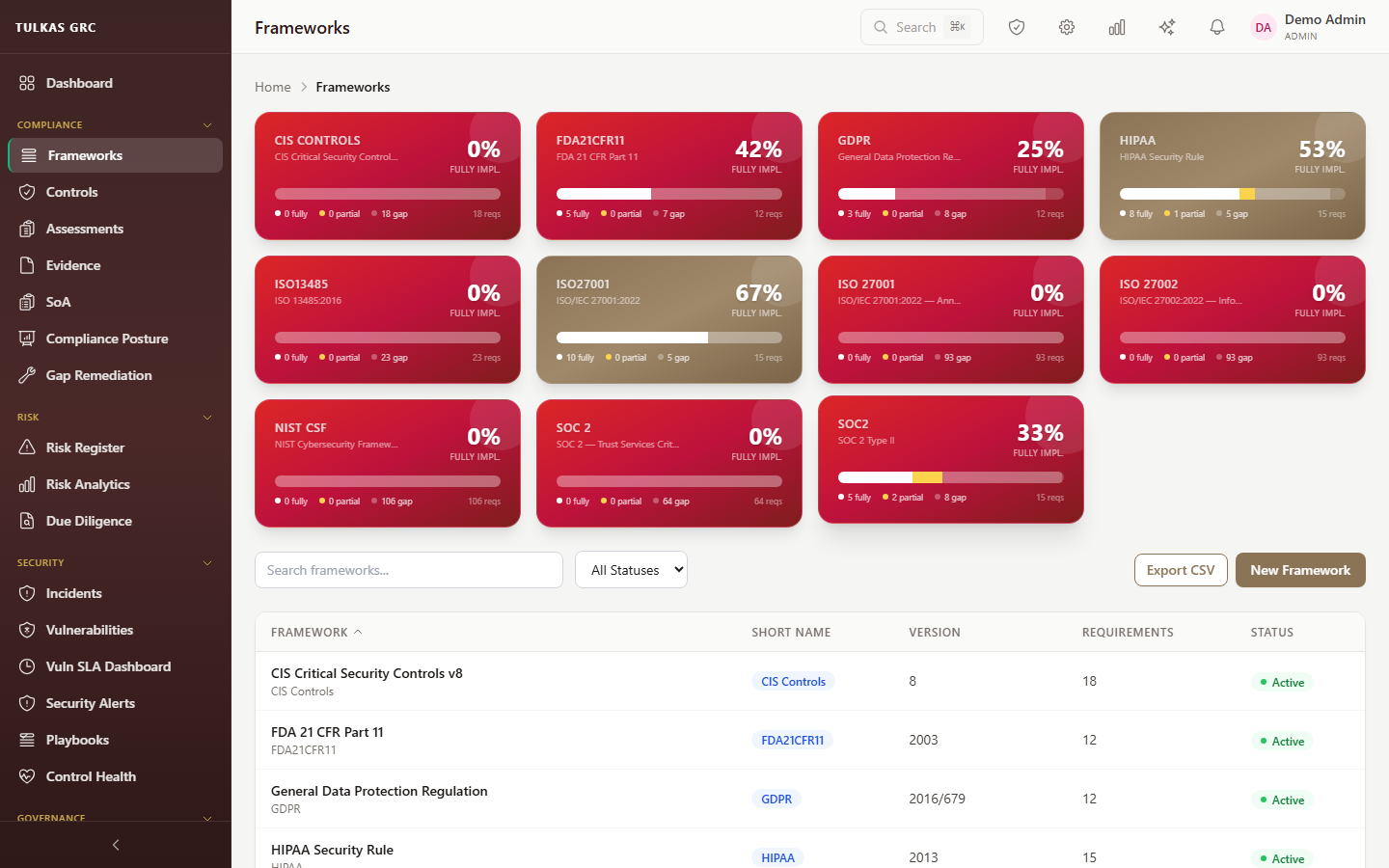
Task: Collapse the RISK section chevron
Action: [x=207, y=418]
